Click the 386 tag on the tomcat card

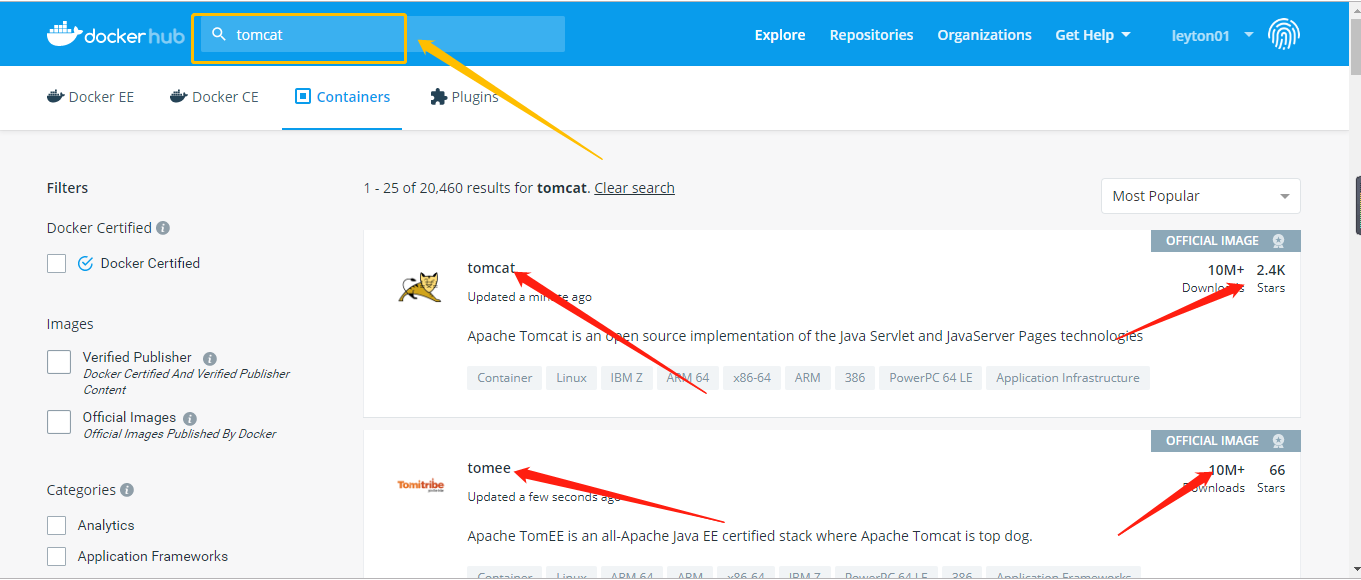pos(855,378)
